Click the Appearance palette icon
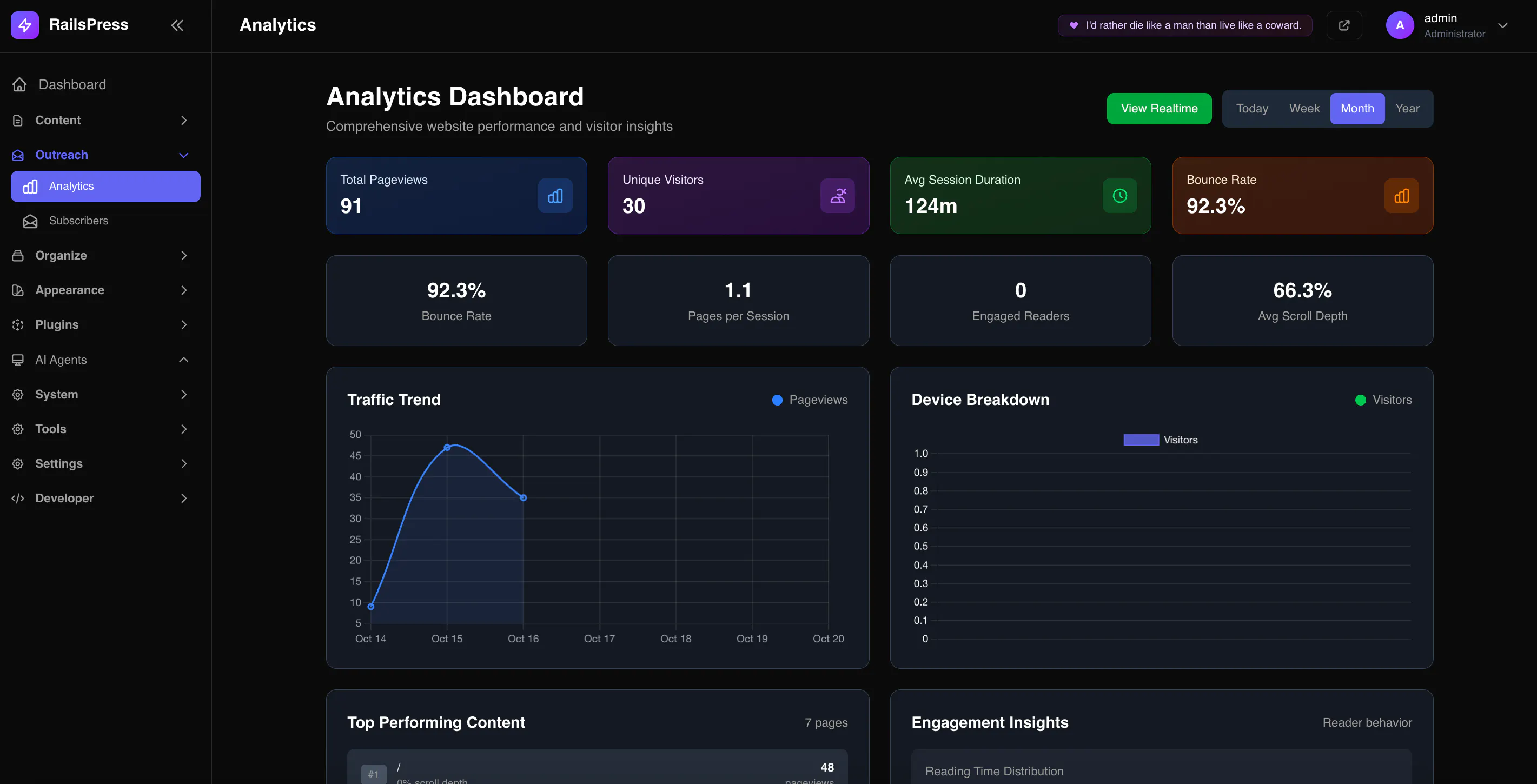This screenshot has width=1537, height=784. [x=18, y=290]
